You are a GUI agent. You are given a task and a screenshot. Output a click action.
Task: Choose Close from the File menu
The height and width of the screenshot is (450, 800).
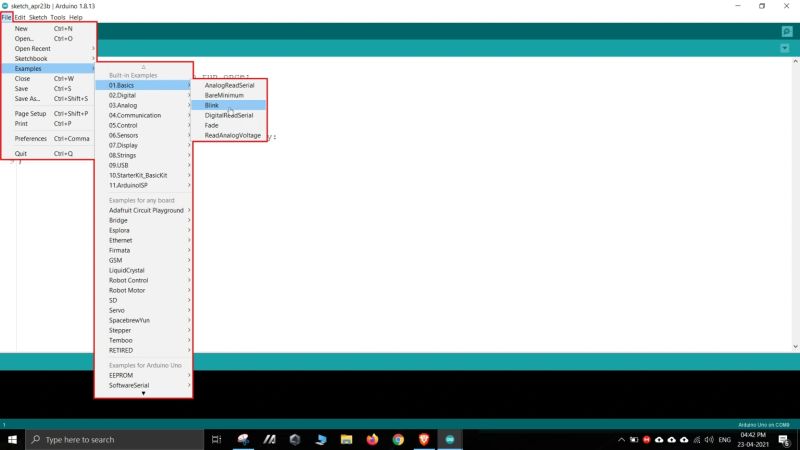(48, 79)
